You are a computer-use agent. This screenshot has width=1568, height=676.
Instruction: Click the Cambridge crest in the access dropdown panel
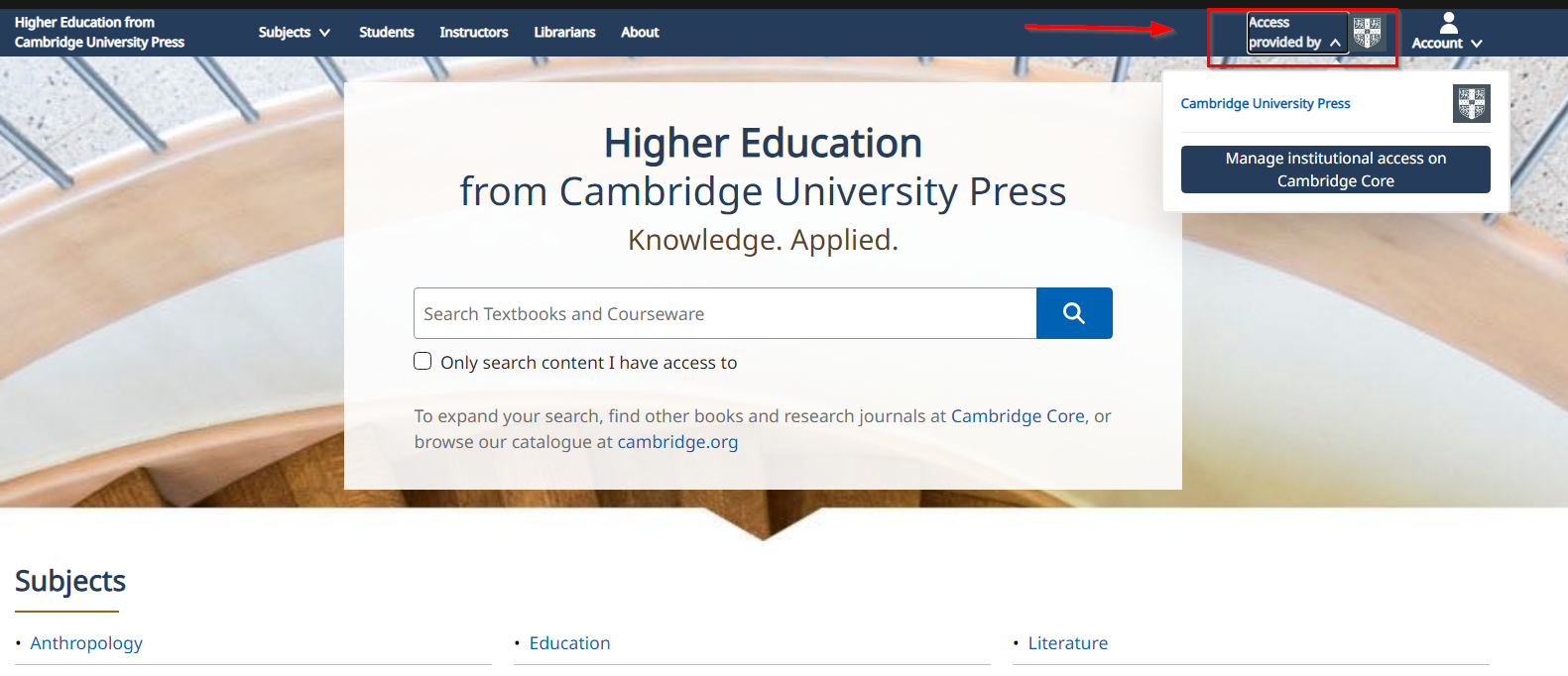coord(1472,103)
